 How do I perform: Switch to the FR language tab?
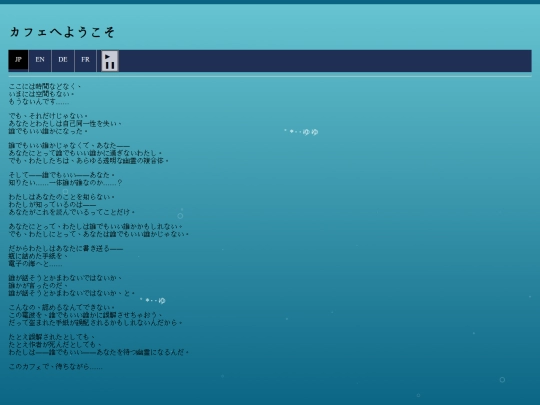(x=85, y=61)
